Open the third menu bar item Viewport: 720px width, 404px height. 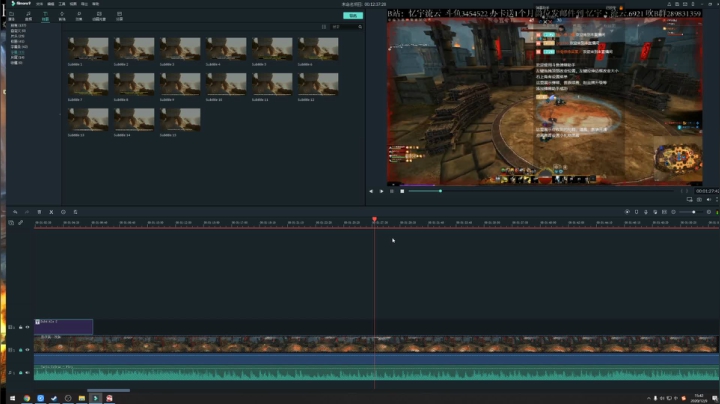[62, 4]
